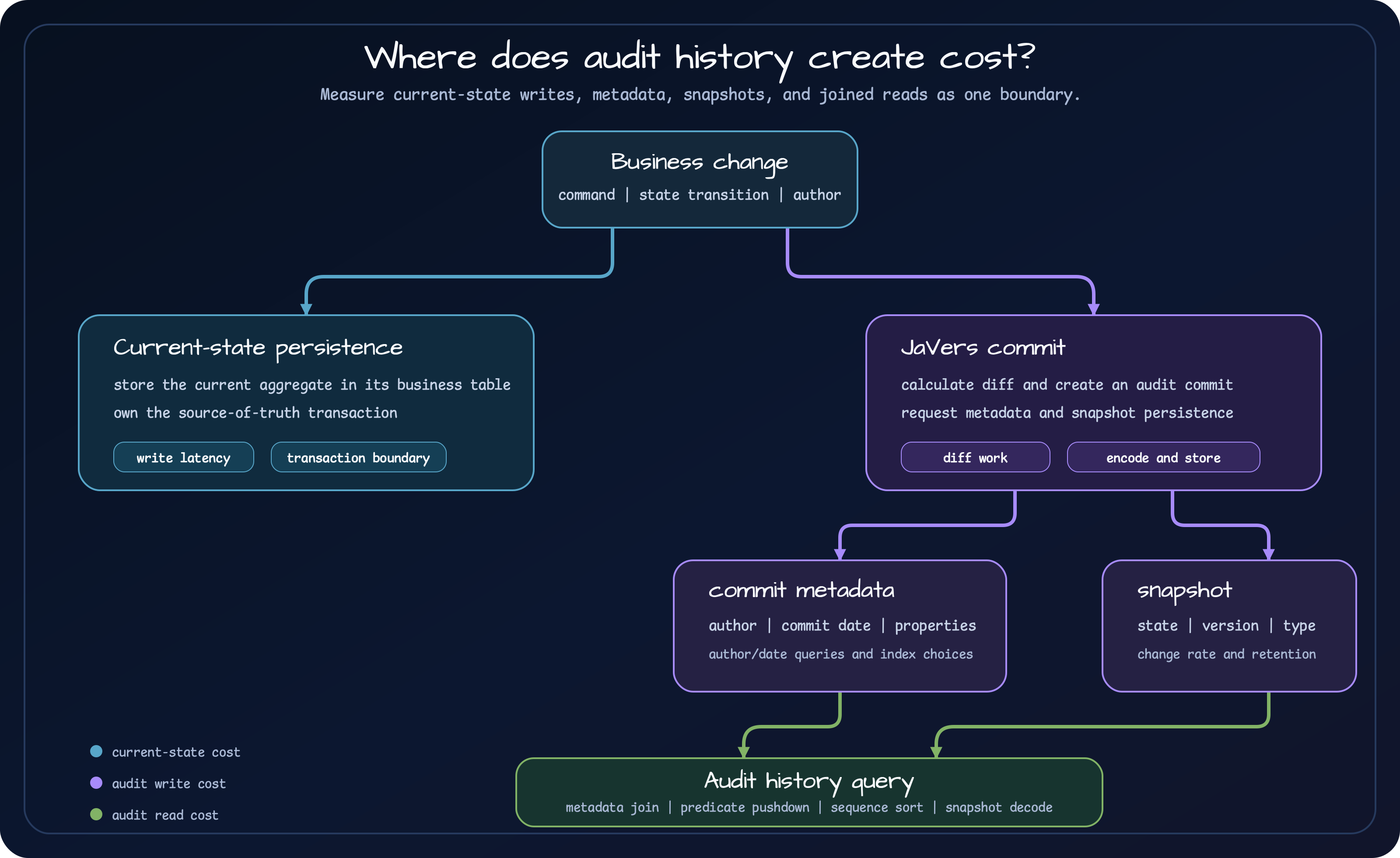Image resolution: width=1400 pixels, height=858 pixels.
Task: Select the 'JaVers commit' heading
Action: coord(983,348)
